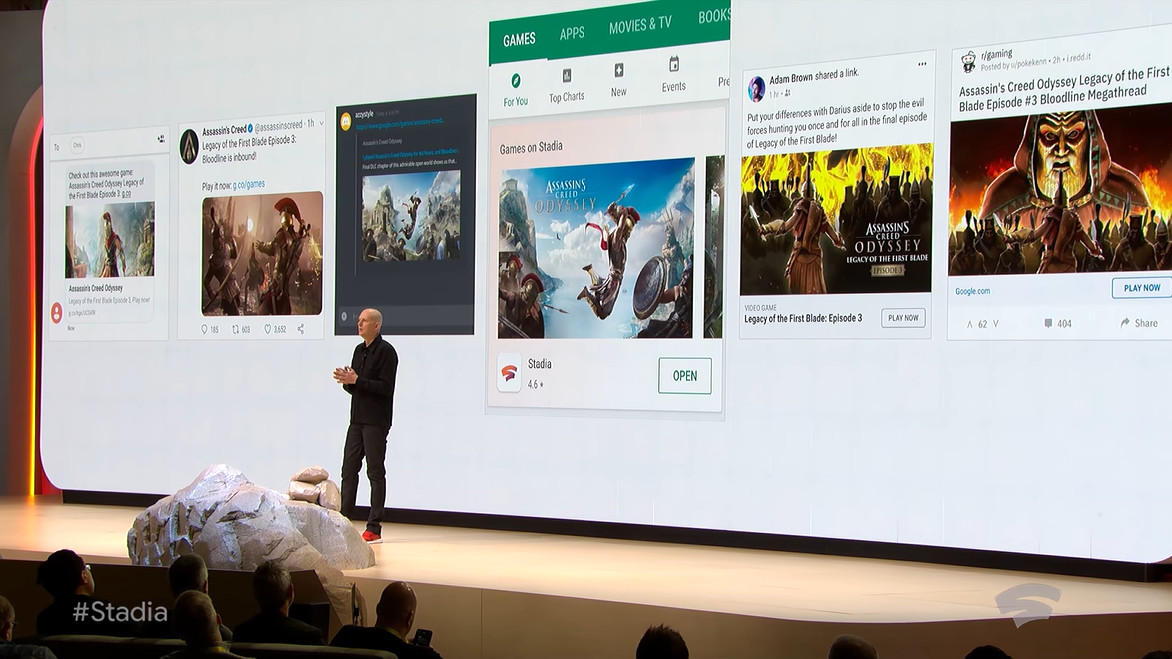The width and height of the screenshot is (1172, 659).
Task: Click the tweet share icon
Action: click(x=300, y=328)
